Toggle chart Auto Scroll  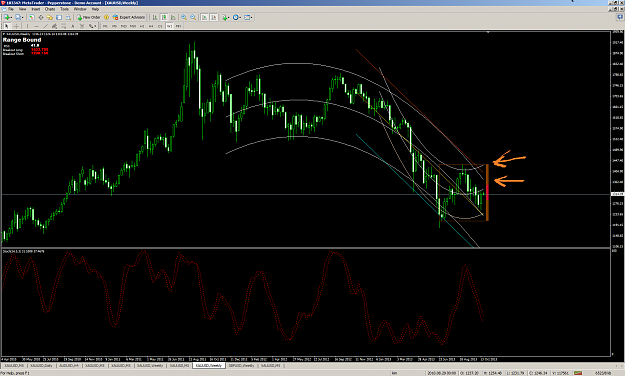[204, 17]
